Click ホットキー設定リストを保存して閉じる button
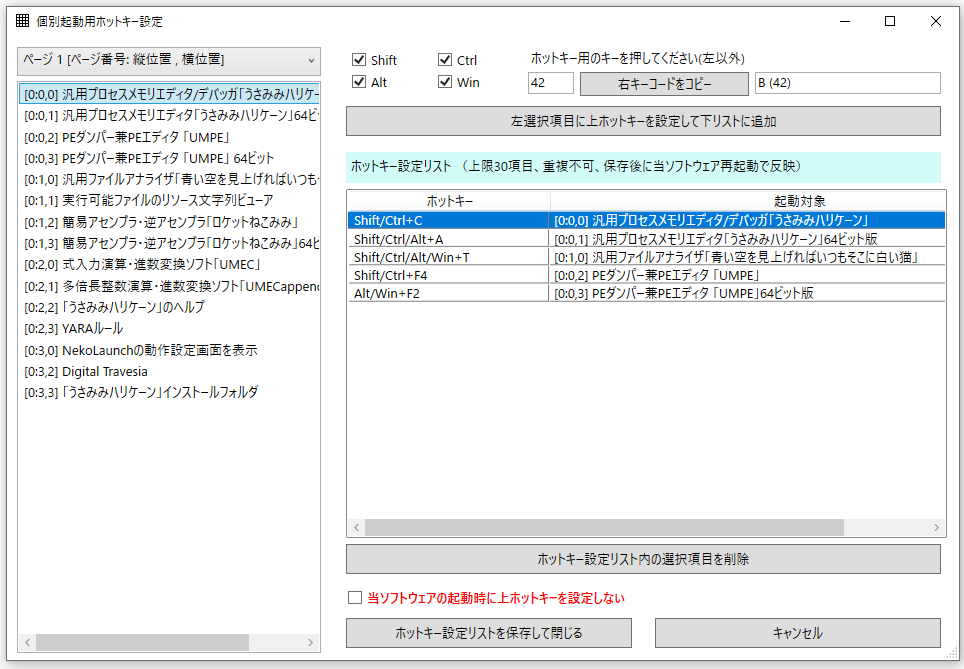The height and width of the screenshot is (669, 964). click(x=489, y=633)
